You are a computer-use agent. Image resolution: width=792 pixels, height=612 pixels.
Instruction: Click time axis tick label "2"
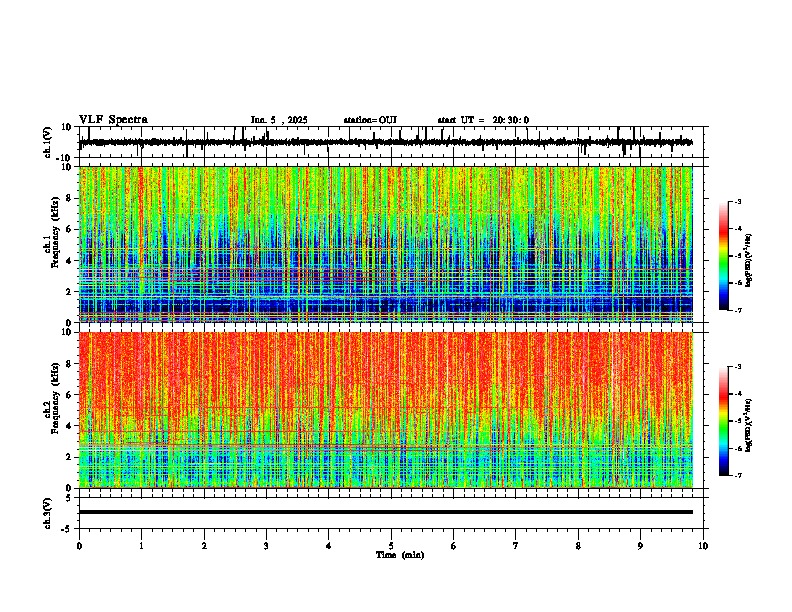tap(204, 546)
